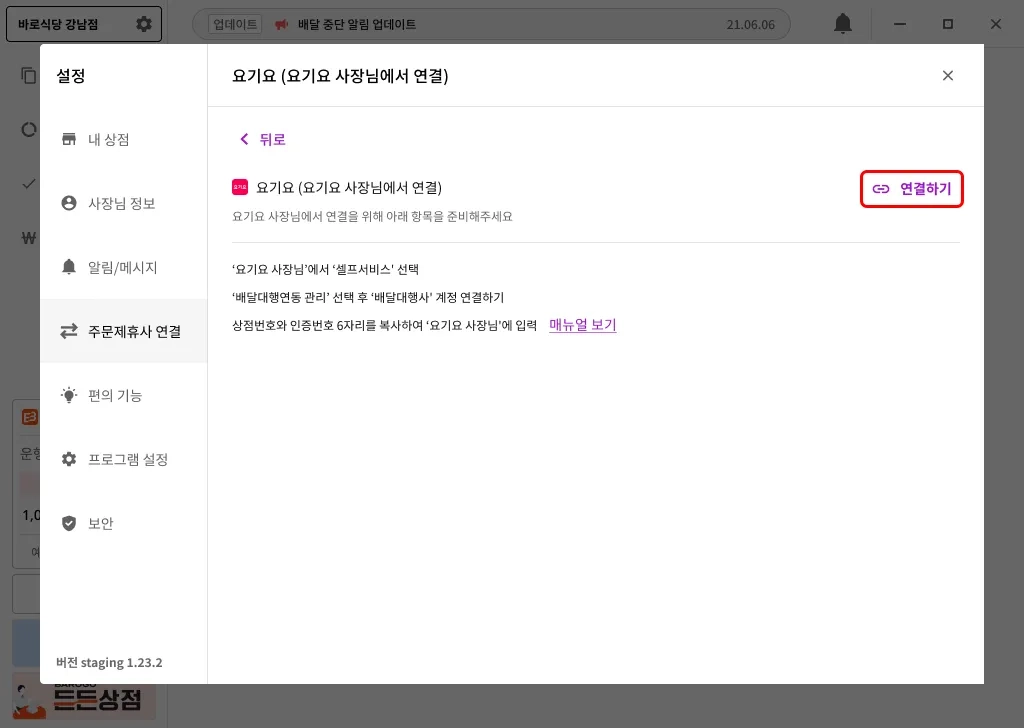
Task: Click the 바로식당 강남점 store name
Action: [58, 25]
